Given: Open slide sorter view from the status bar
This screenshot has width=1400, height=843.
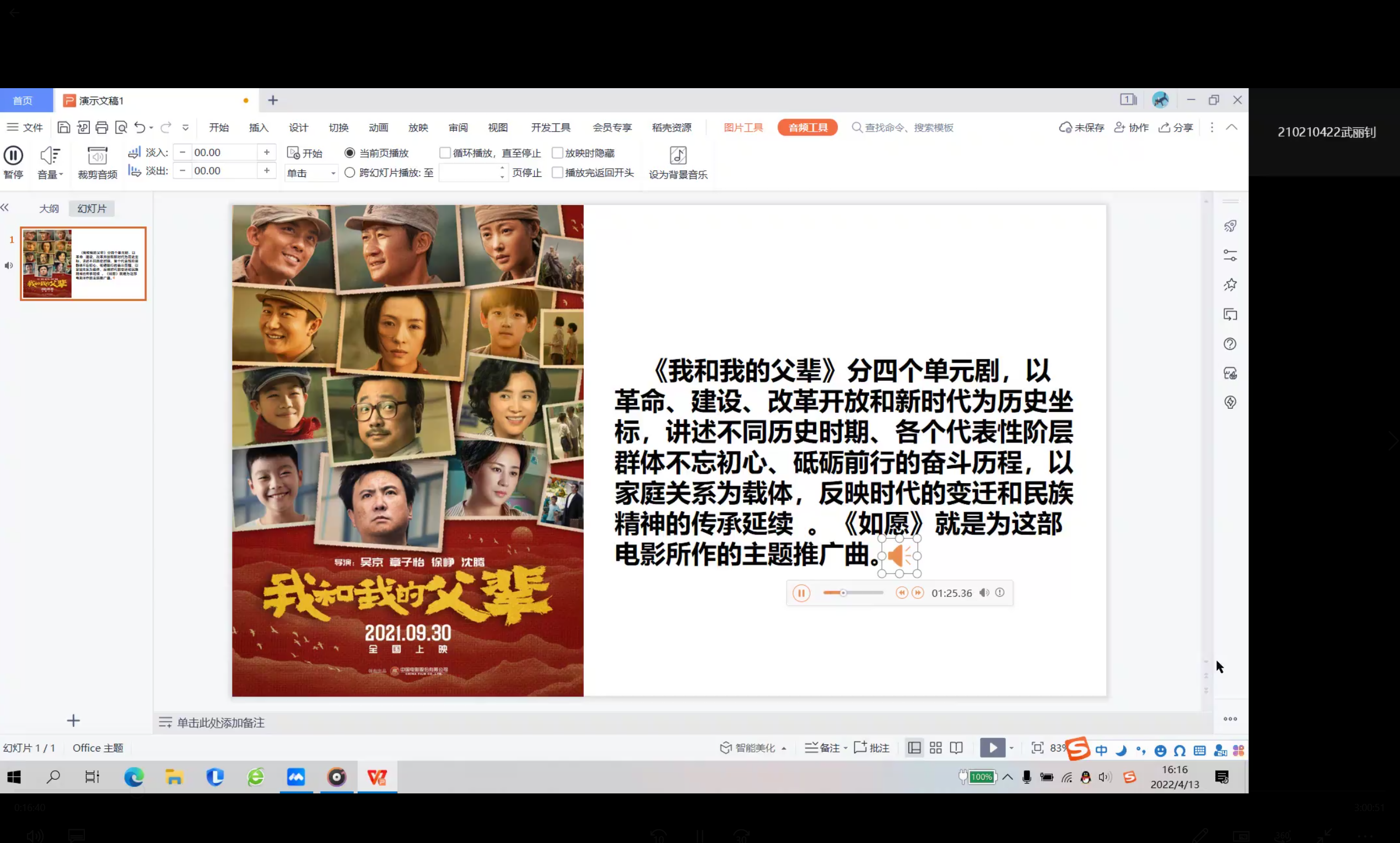Looking at the screenshot, I should tap(935, 748).
